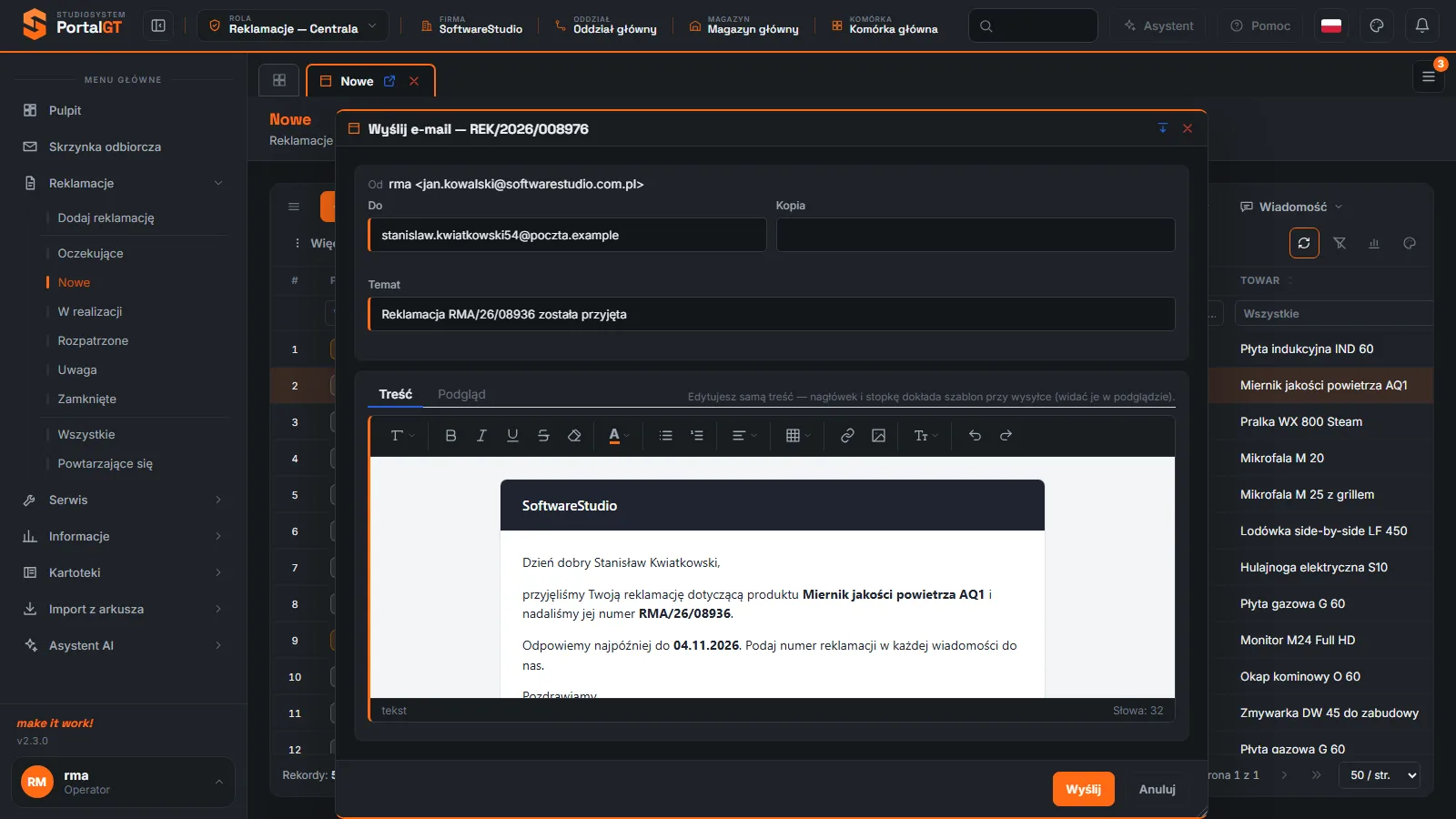Open the theme palette icon in top bar
Image resolution: width=1456 pixels, height=819 pixels.
1377,25
